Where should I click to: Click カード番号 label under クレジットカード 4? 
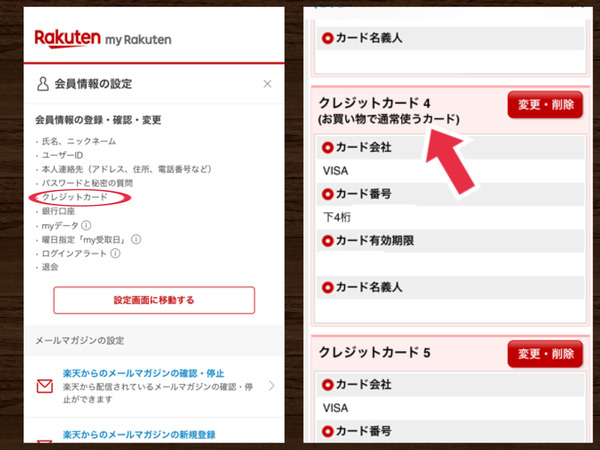pos(364,194)
